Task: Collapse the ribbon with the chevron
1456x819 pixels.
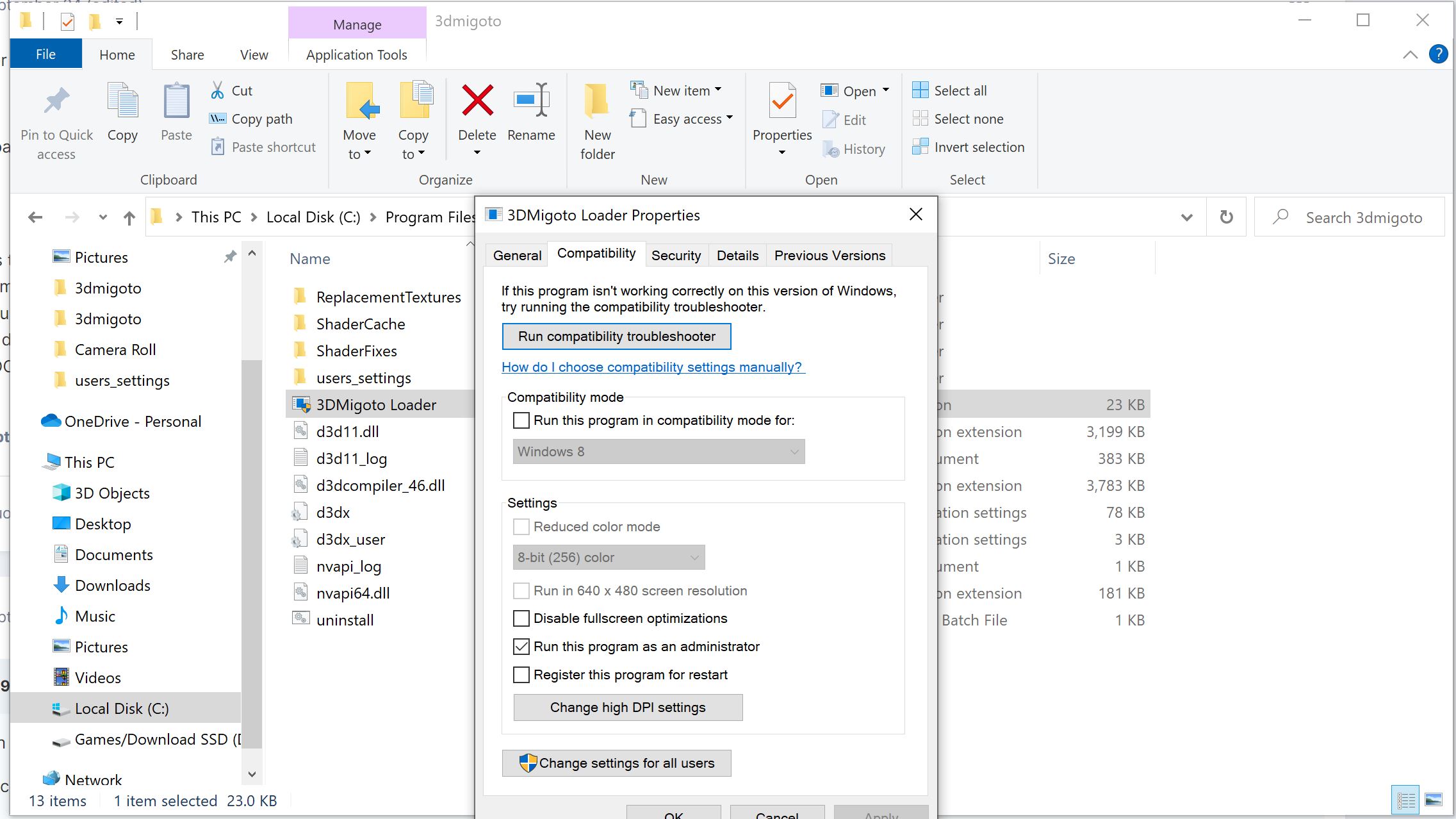Action: point(1410,54)
